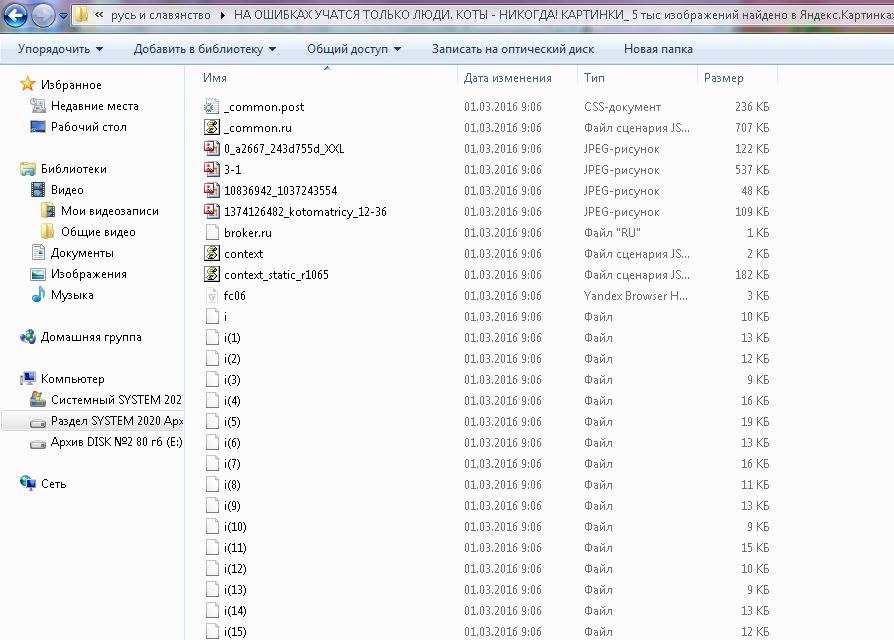894x640 pixels.
Task: Open 'Добавить в библиотеку' dropdown
Action: click(205, 49)
